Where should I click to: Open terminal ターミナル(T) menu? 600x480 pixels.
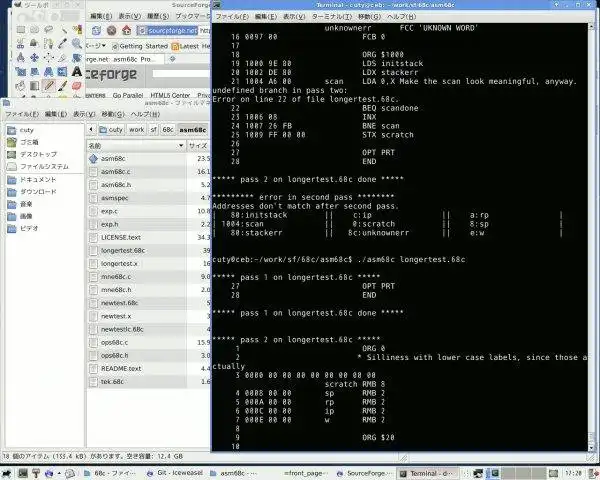tap(332, 17)
